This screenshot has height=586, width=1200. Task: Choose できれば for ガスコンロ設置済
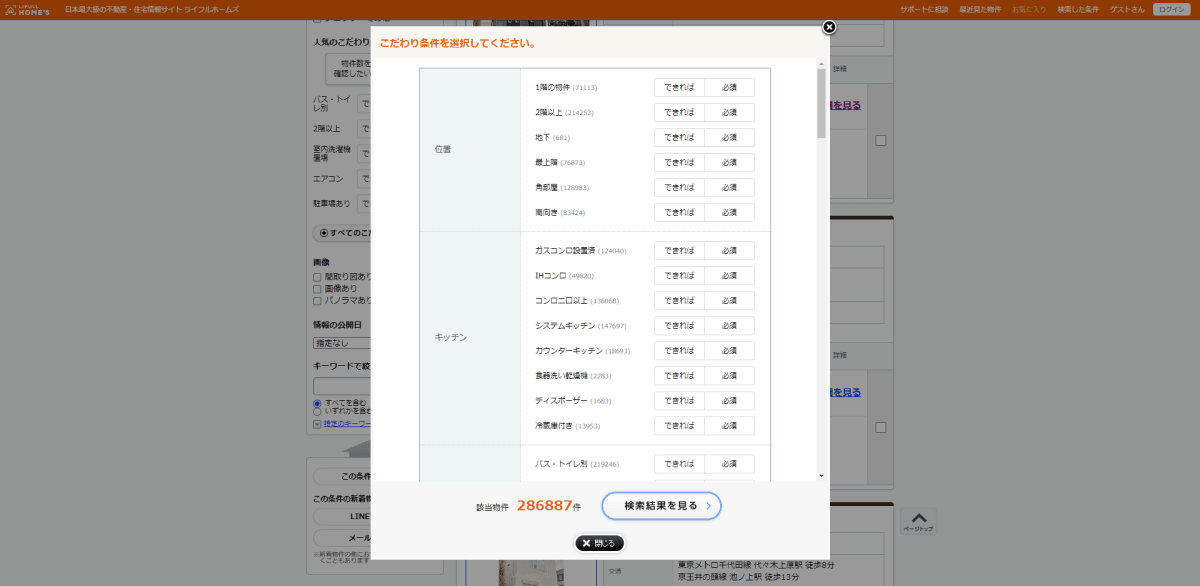(680, 251)
